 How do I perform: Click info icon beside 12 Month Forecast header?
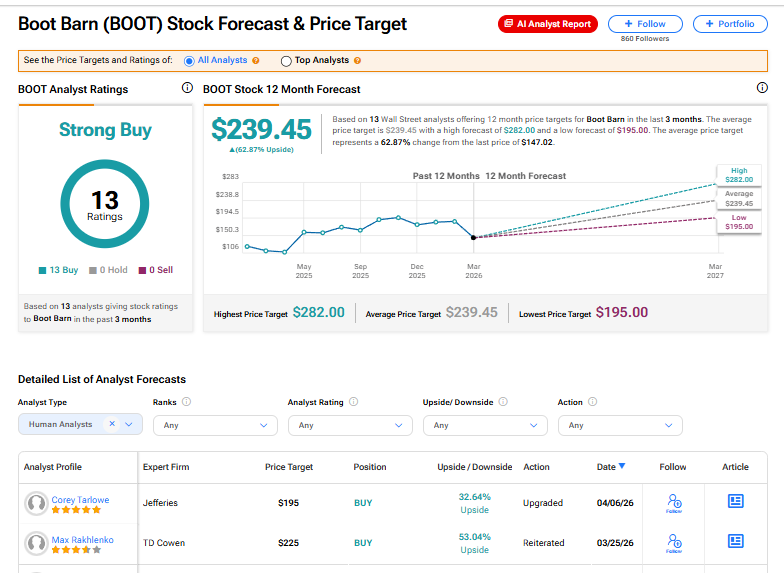pyautogui.click(x=763, y=89)
